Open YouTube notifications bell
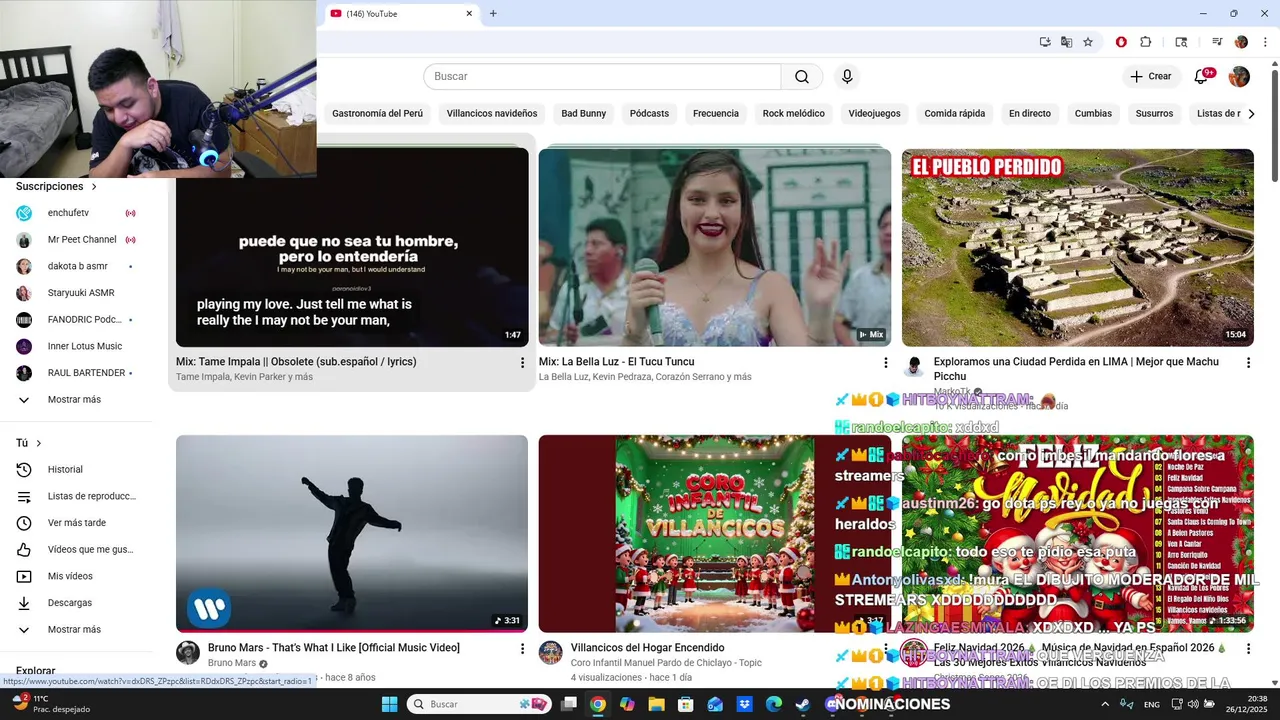 point(1202,77)
